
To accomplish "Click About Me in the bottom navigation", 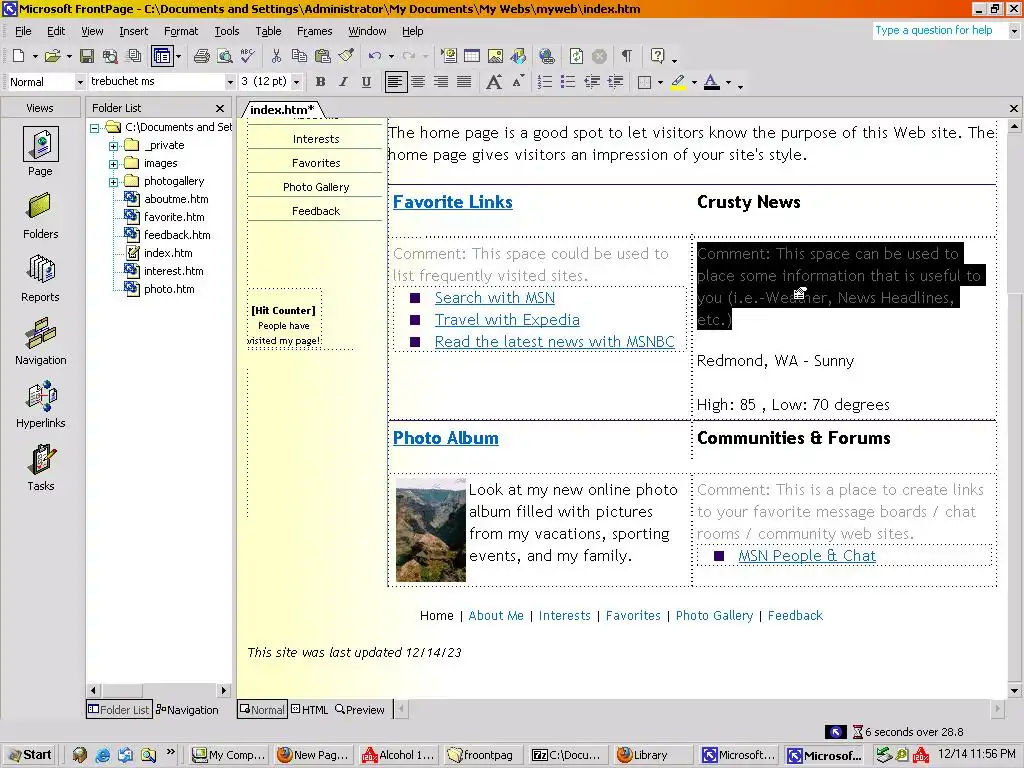I will click(x=496, y=616).
